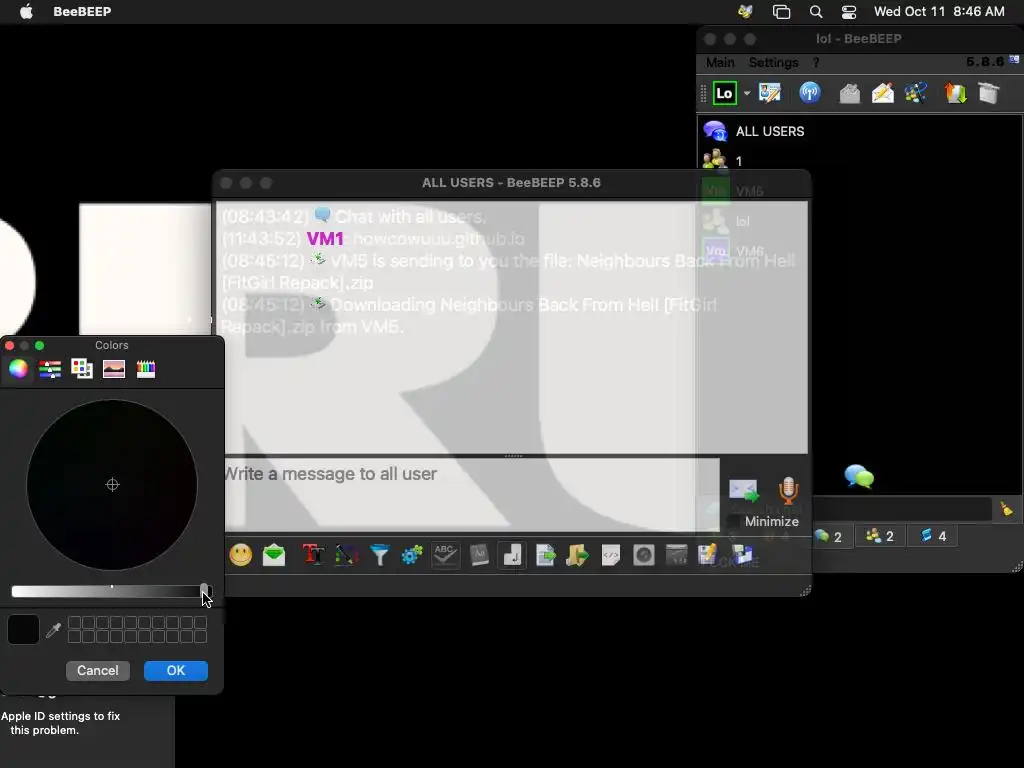Open the ? help menu in BeeBEEP window
The image size is (1024, 768).
816,63
